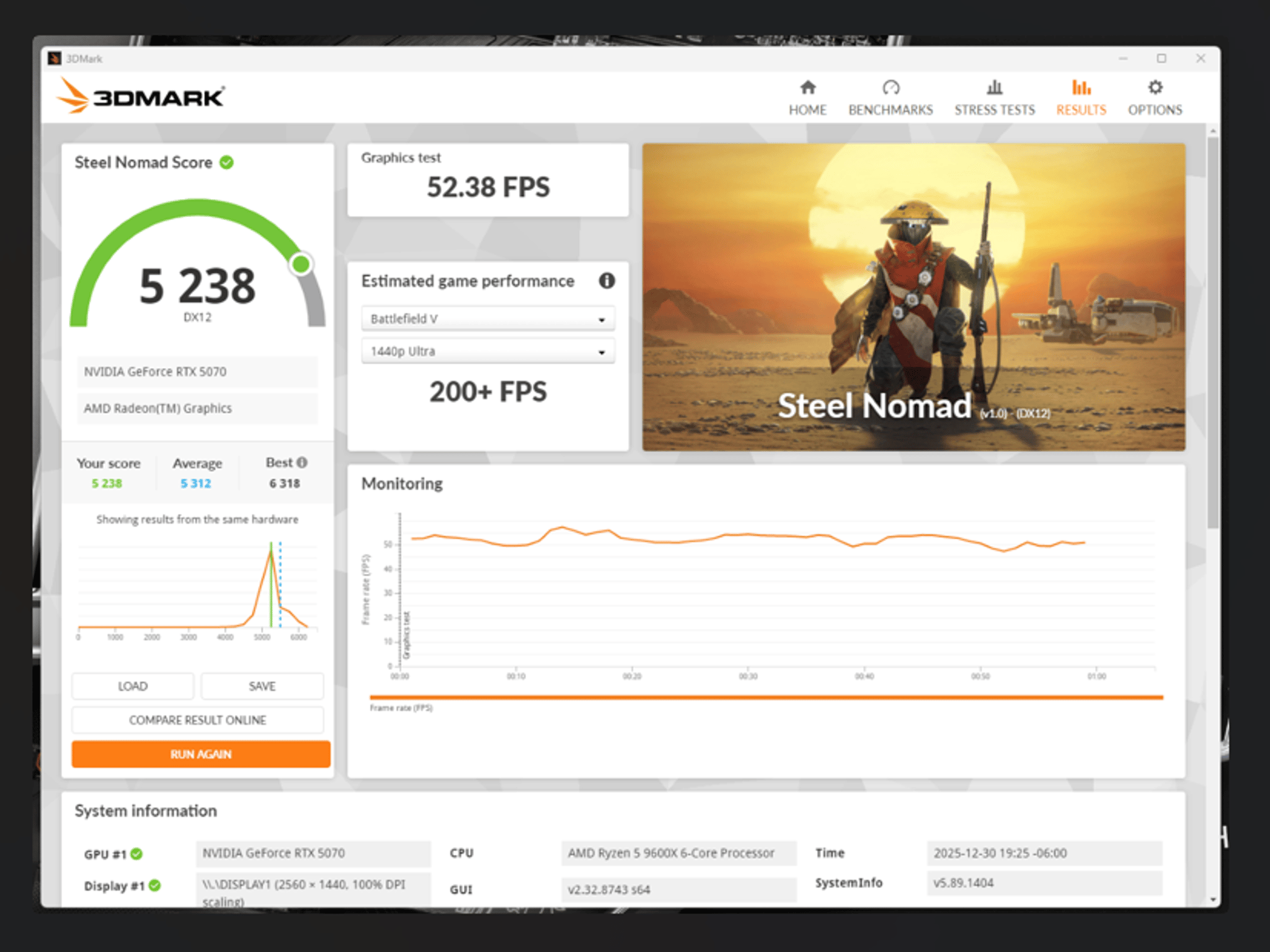The width and height of the screenshot is (1270, 952).
Task: Click COMPARE RESULT ONLINE button
Action: [x=198, y=720]
